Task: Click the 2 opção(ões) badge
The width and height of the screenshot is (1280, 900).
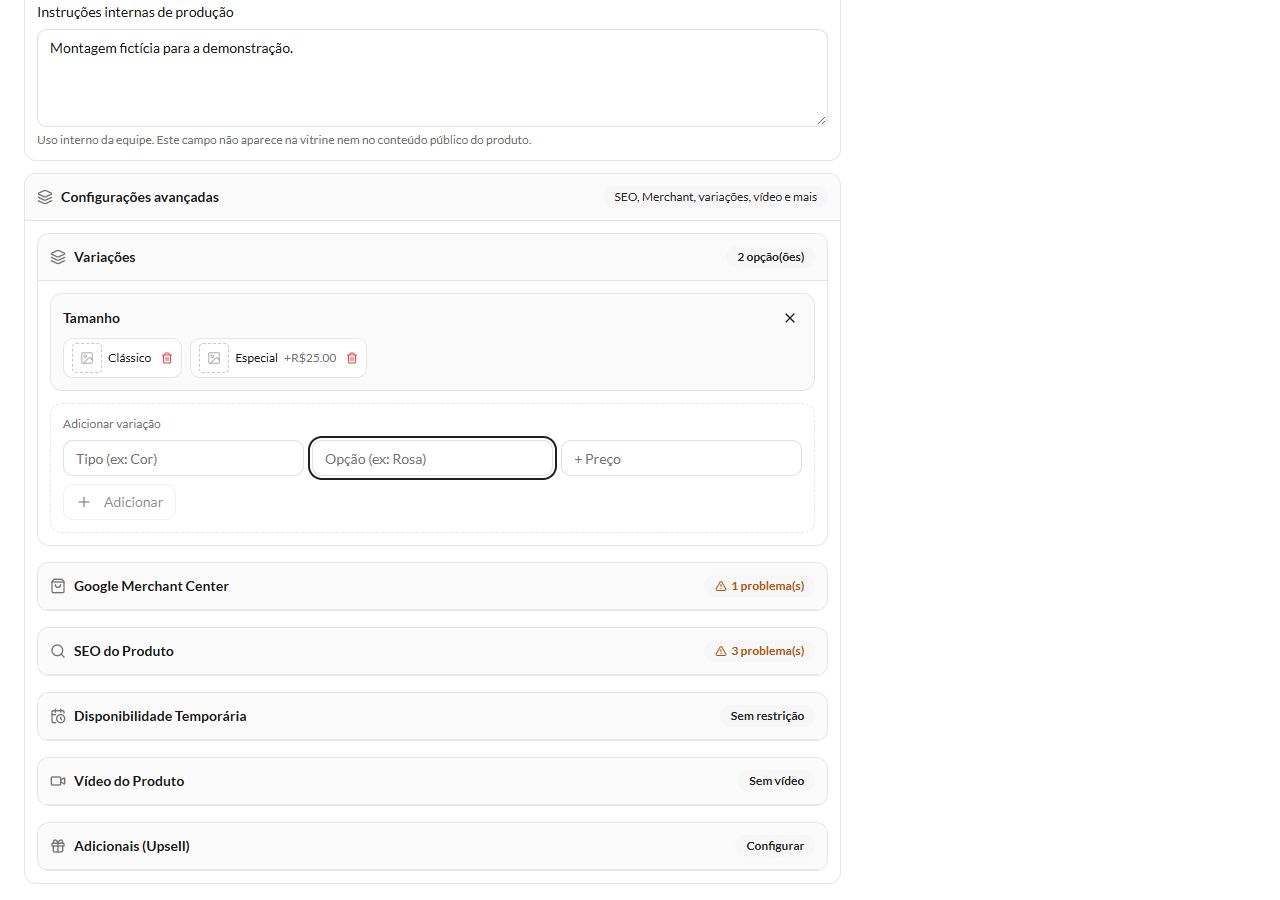Action: (x=771, y=257)
